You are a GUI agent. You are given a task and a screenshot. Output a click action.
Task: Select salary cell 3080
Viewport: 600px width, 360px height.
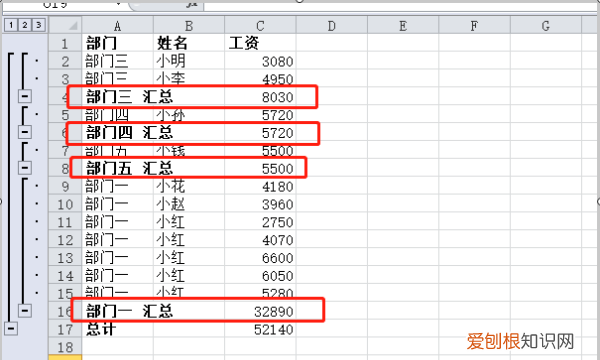pyautogui.click(x=260, y=61)
